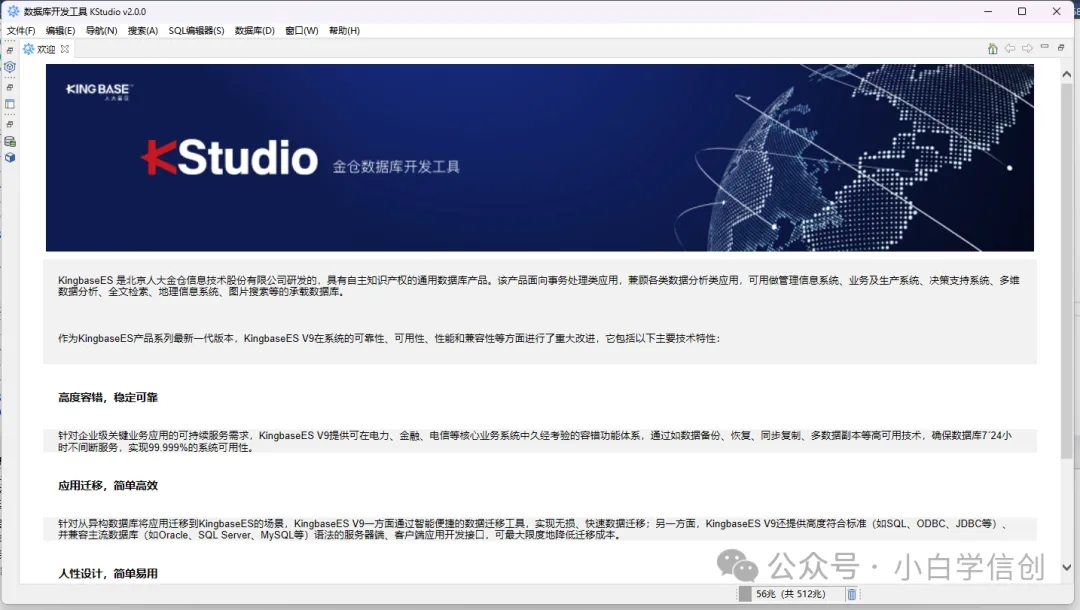Click the maximize view icon above the editor

[x=1060, y=47]
